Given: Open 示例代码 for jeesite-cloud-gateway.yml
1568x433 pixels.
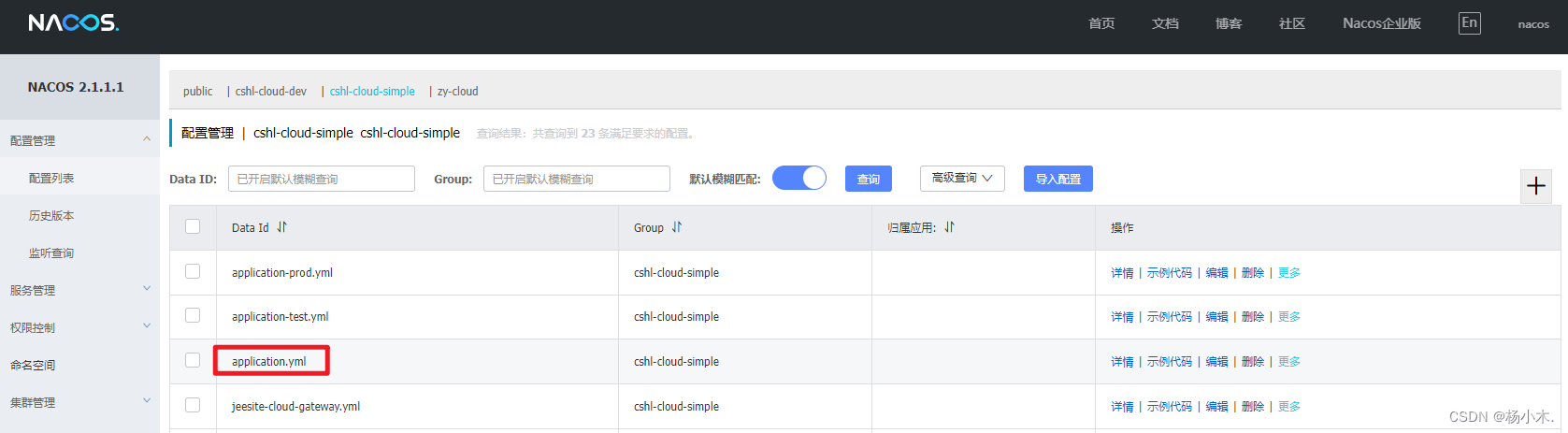Looking at the screenshot, I should pos(1170,407).
